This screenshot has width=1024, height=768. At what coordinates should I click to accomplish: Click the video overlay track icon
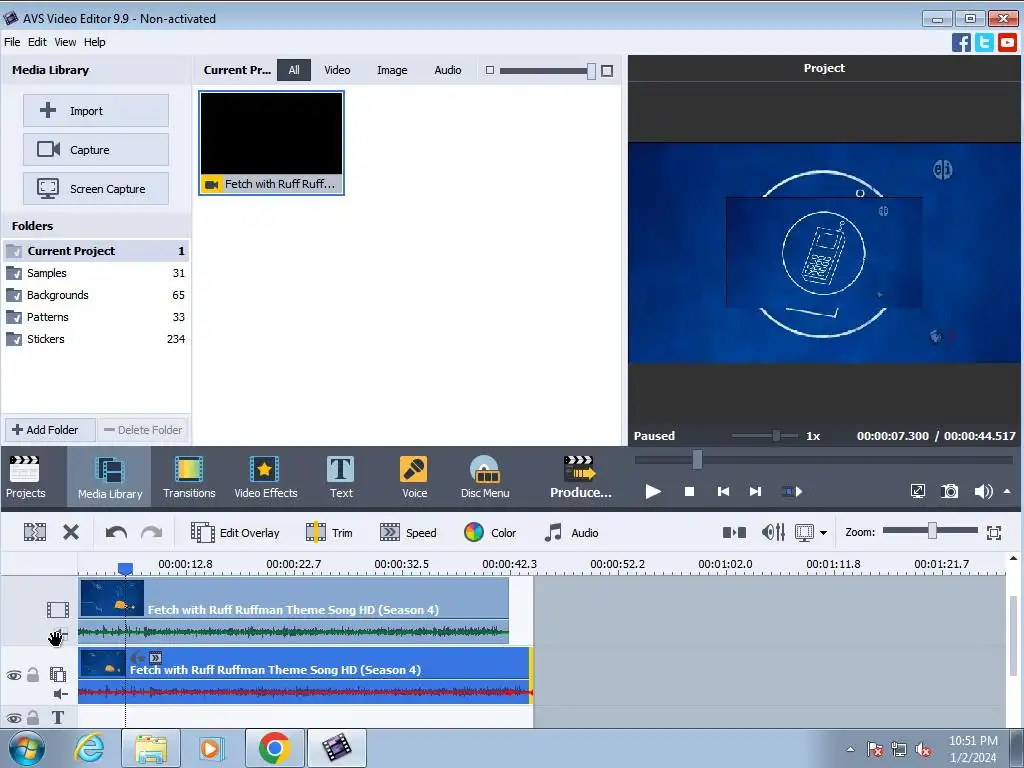point(57,674)
